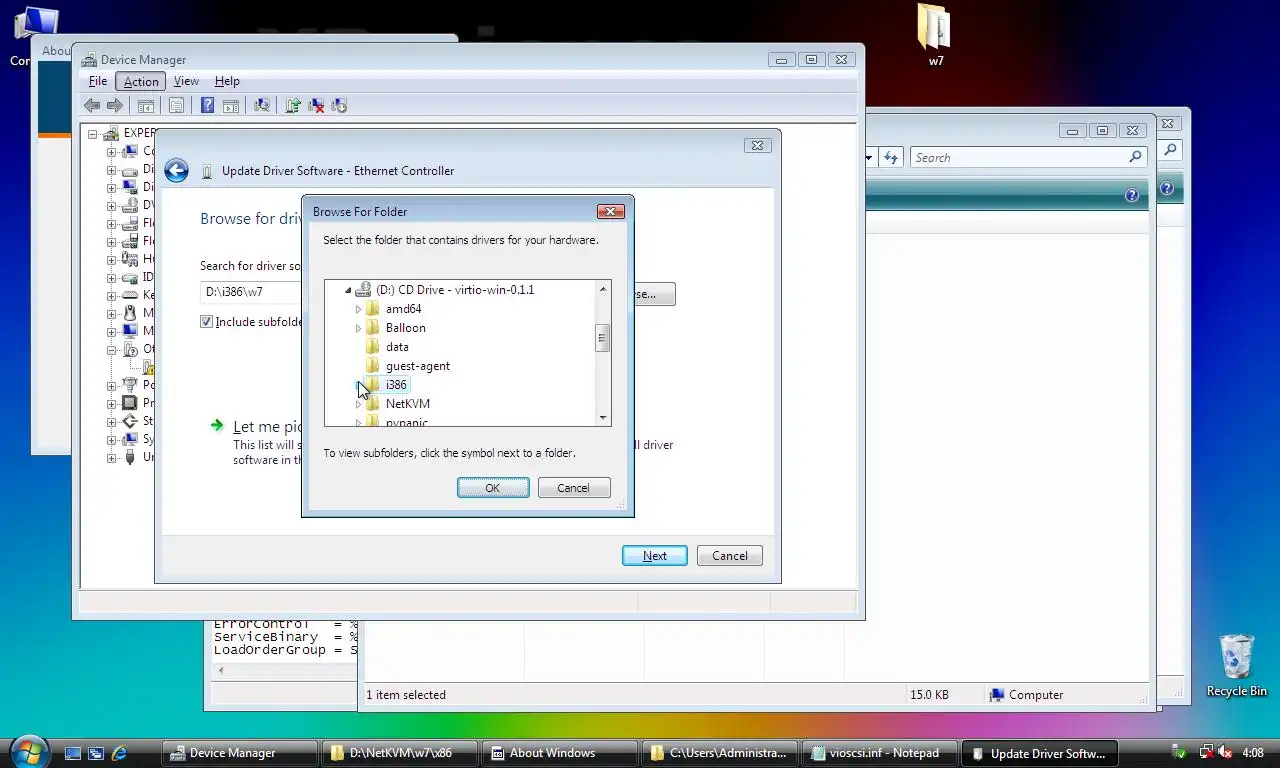Click the blue Help question-mark toolbar icon
This screenshot has width=1280, height=768.
point(207,105)
